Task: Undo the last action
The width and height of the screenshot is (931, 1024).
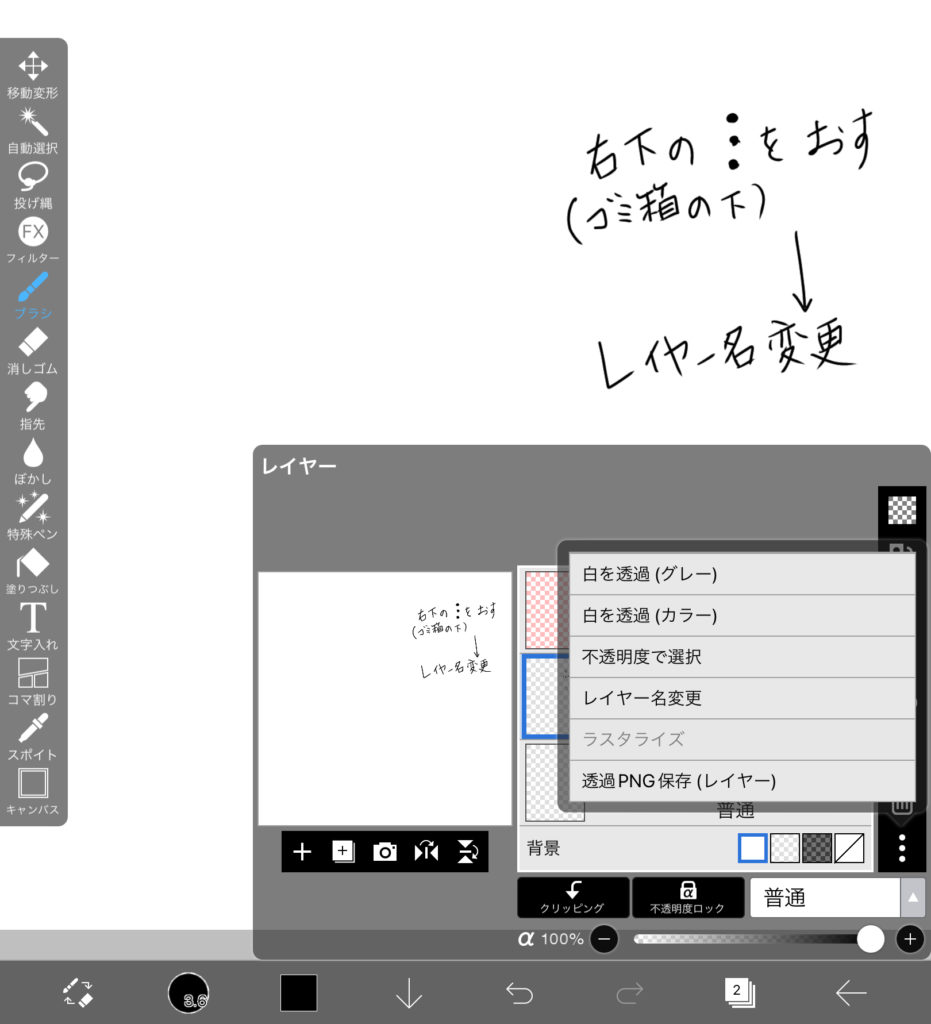Action: pyautogui.click(x=520, y=993)
